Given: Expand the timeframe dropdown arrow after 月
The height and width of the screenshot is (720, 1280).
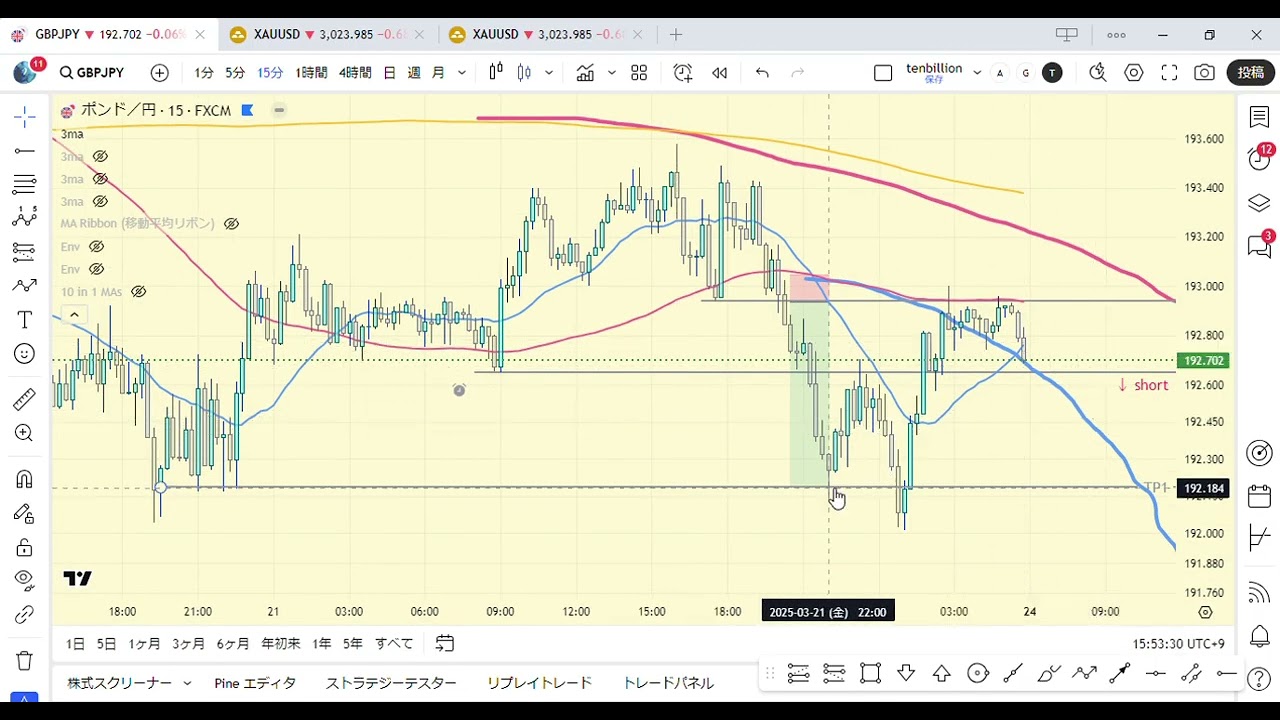Looking at the screenshot, I should [462, 73].
